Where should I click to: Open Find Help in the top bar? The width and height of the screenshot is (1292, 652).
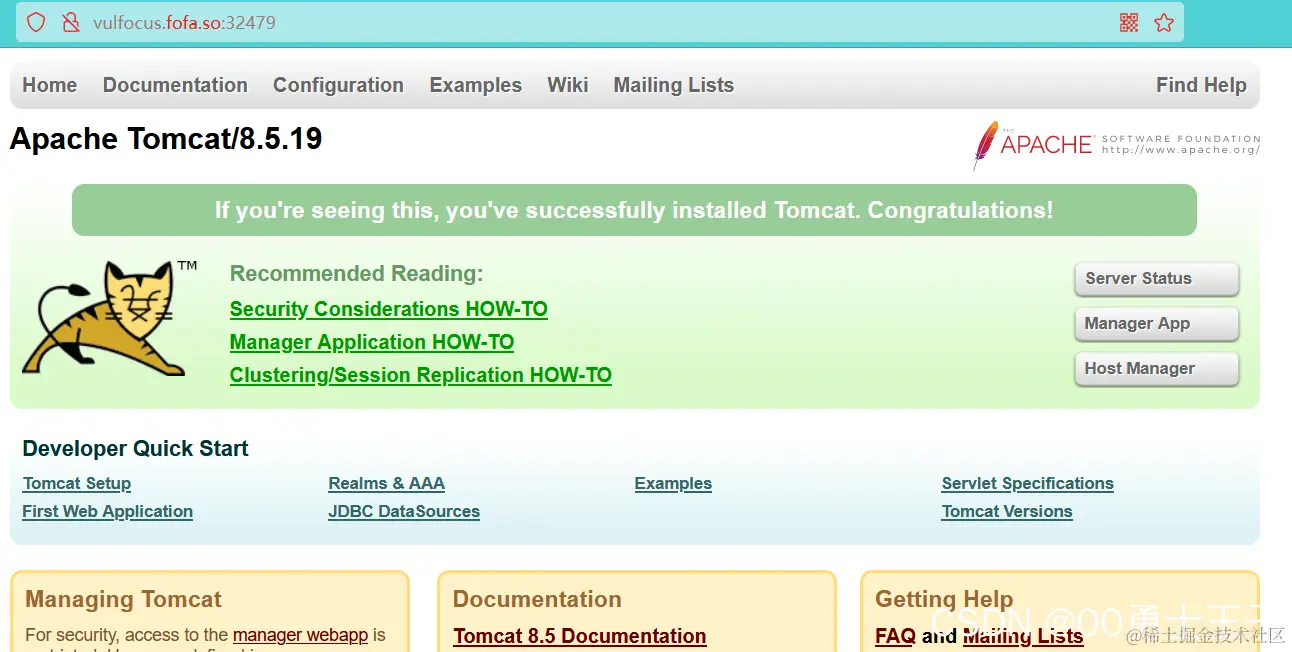point(1201,85)
